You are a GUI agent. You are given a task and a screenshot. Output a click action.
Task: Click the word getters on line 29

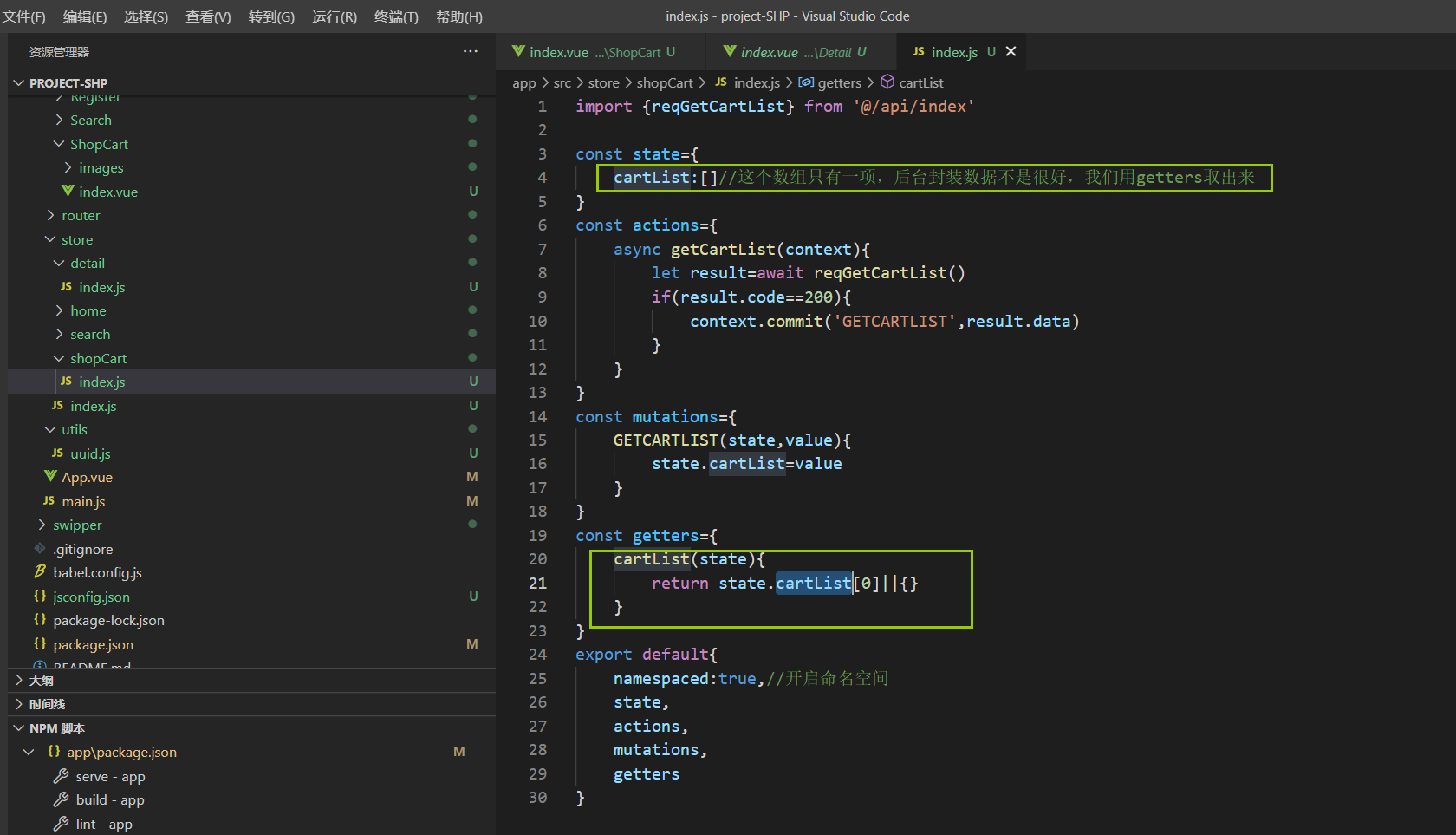pyautogui.click(x=647, y=774)
